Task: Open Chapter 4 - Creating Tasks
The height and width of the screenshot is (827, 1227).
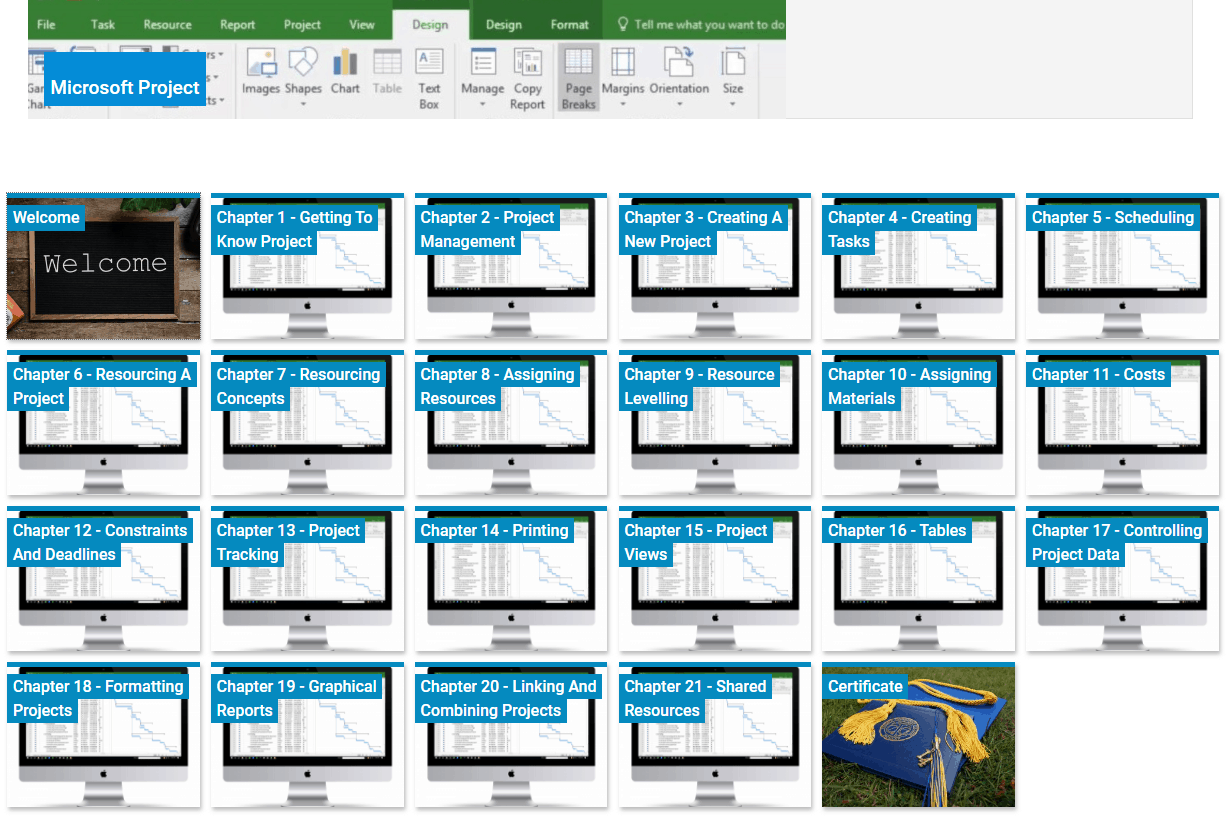Action: [x=918, y=267]
